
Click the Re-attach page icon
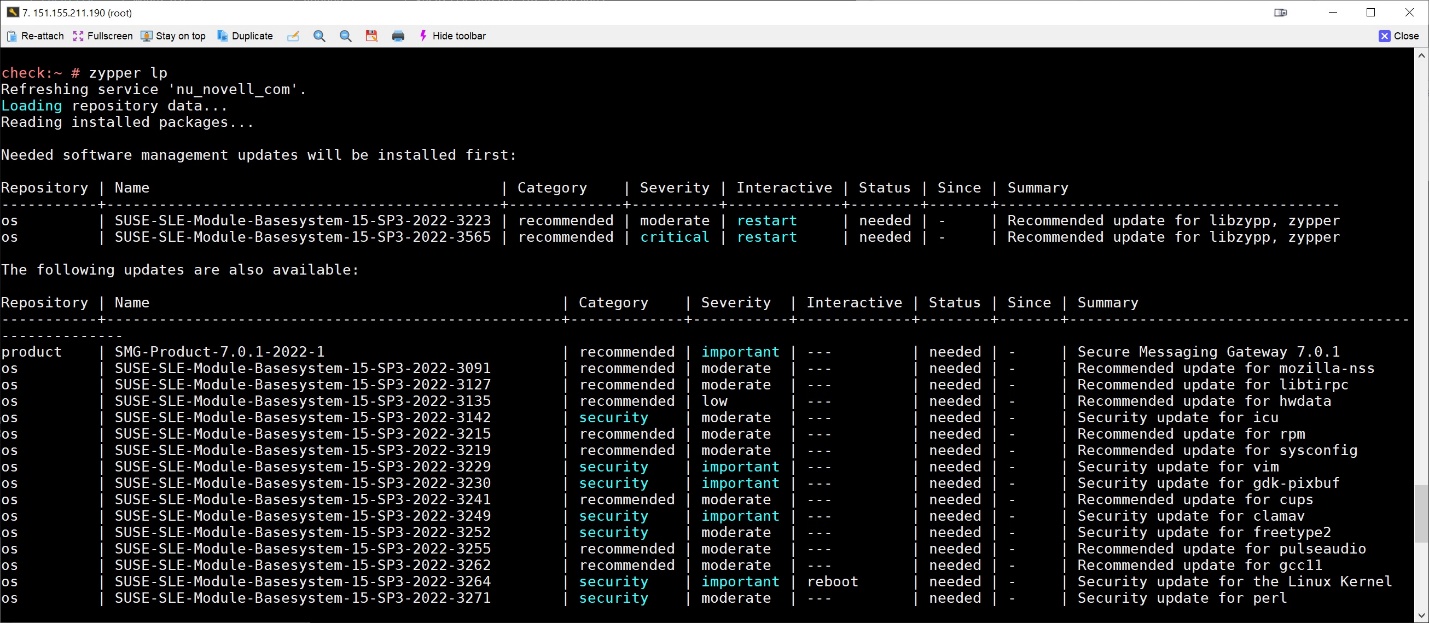coord(13,35)
